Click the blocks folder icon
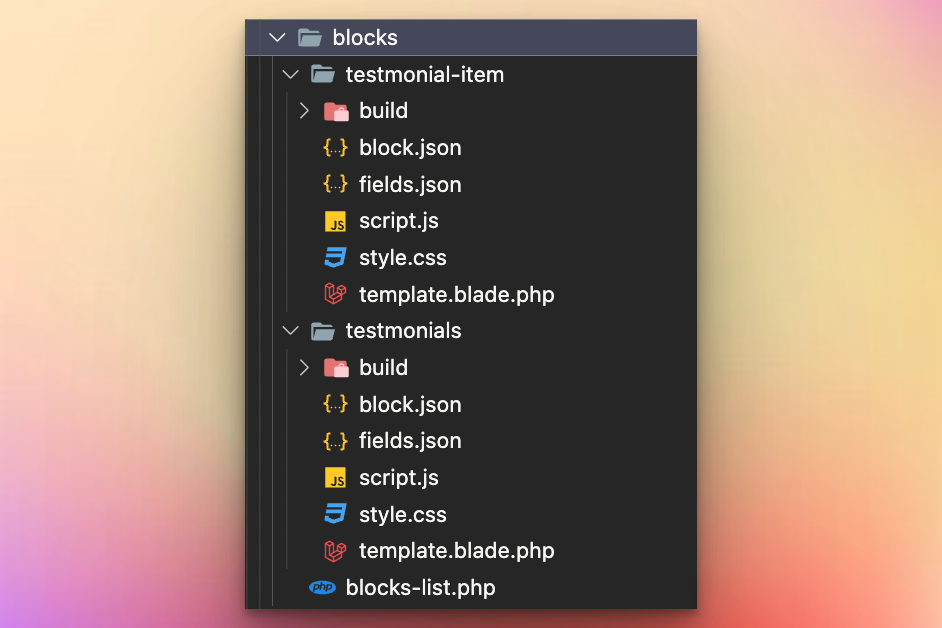The height and width of the screenshot is (628, 942). (x=310, y=38)
